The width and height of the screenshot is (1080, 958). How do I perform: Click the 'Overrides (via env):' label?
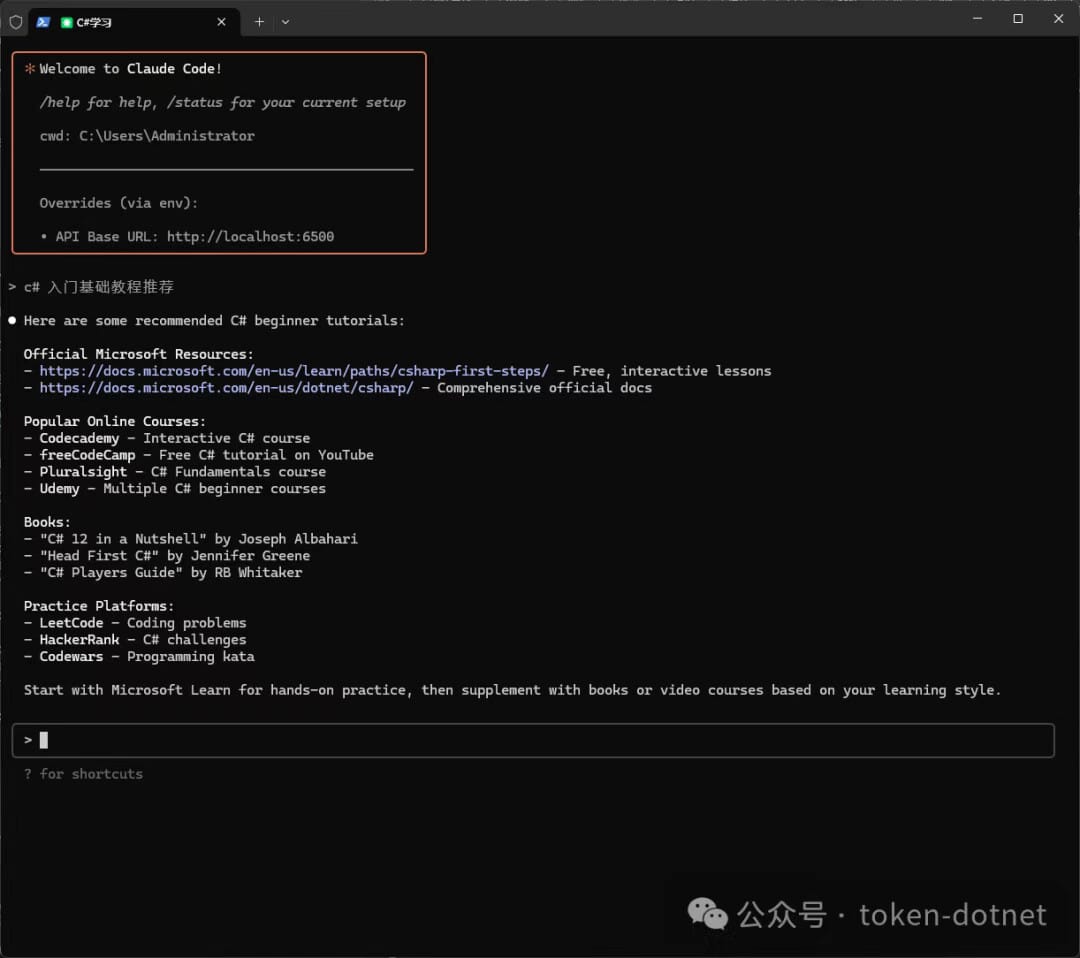(118, 203)
